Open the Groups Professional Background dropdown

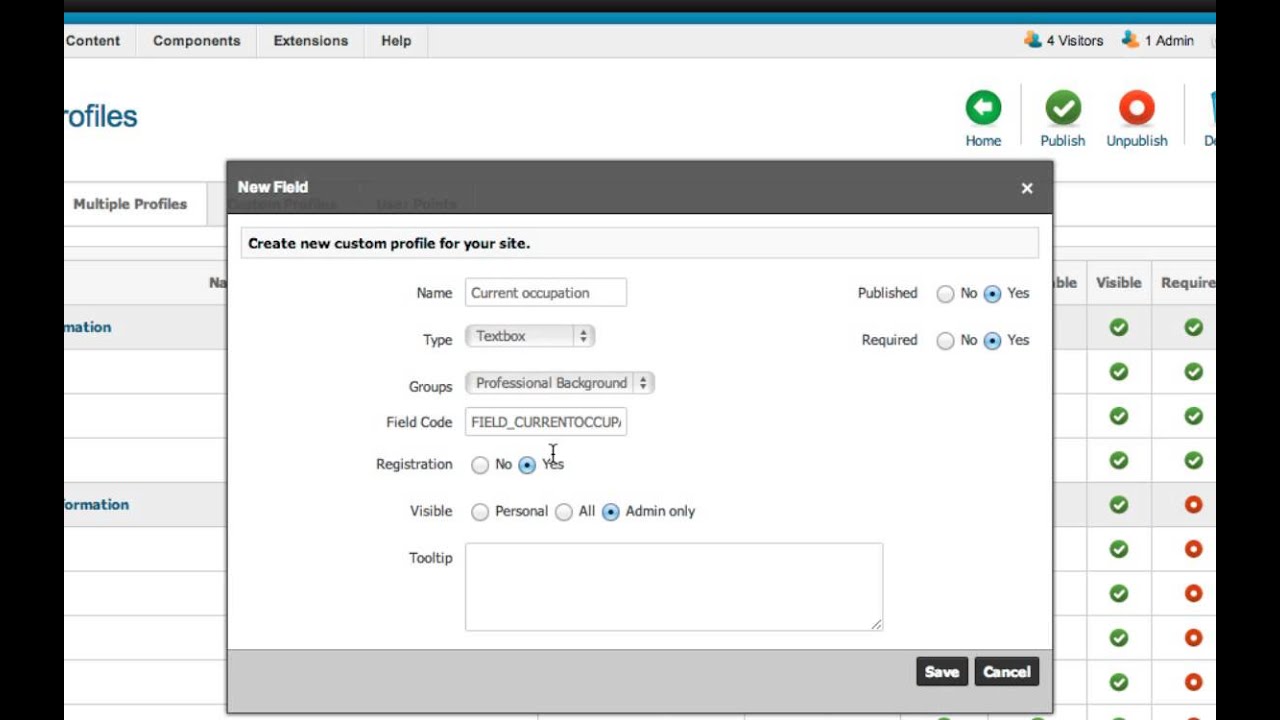click(560, 383)
